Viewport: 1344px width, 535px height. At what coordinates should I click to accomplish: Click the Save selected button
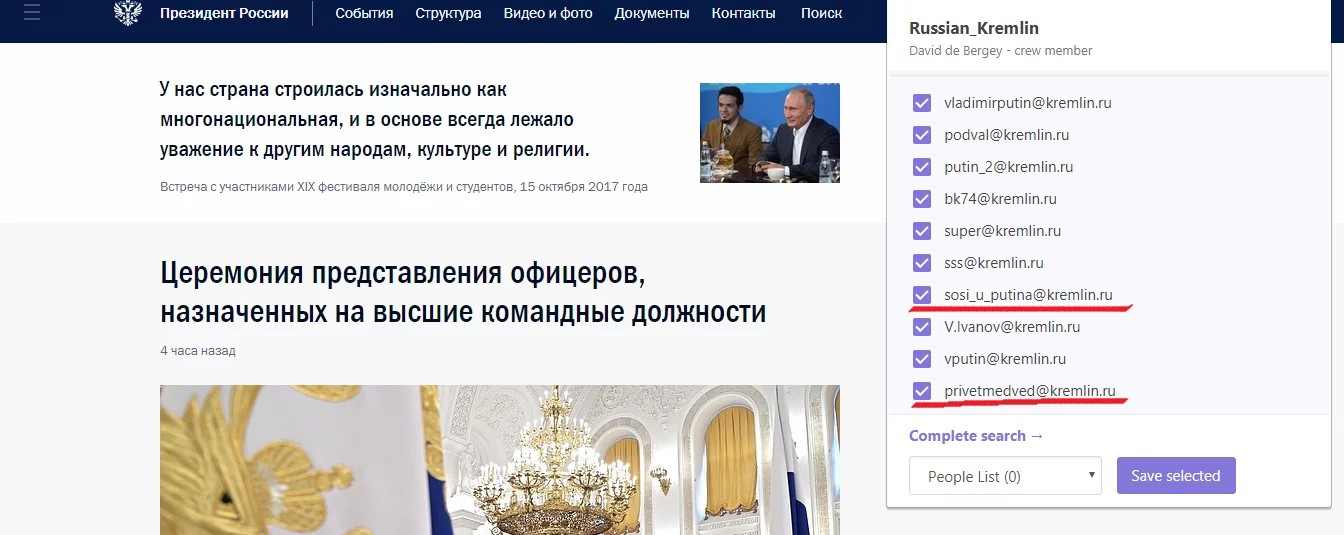[x=1176, y=476]
